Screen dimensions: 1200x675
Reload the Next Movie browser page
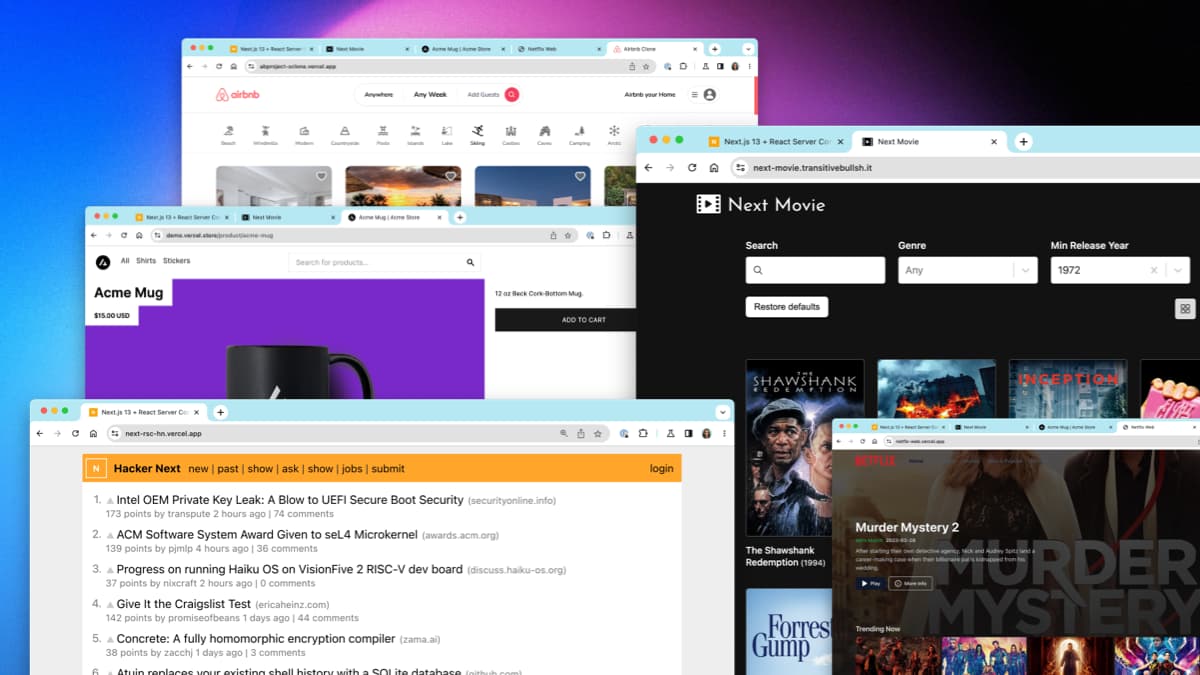(x=692, y=168)
